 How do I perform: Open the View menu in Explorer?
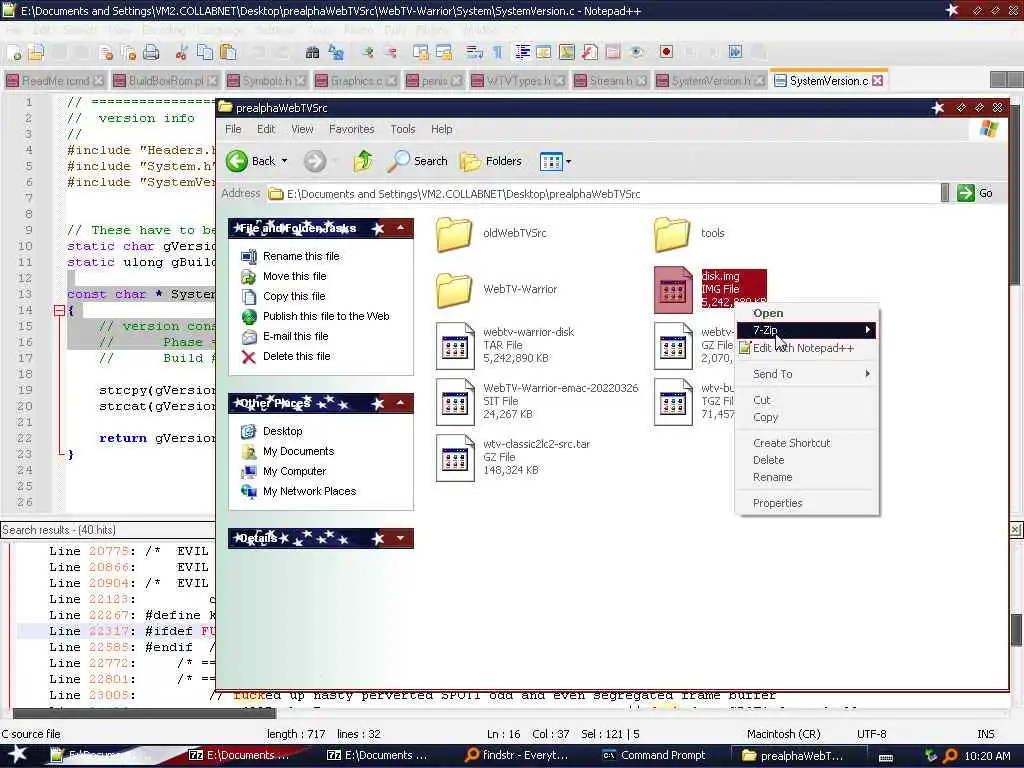302,129
